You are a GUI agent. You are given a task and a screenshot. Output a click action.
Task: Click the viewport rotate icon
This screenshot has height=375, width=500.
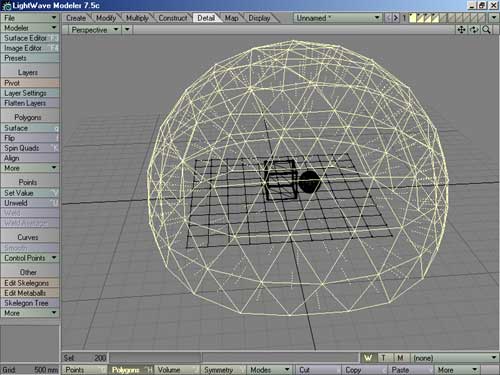coord(474,30)
